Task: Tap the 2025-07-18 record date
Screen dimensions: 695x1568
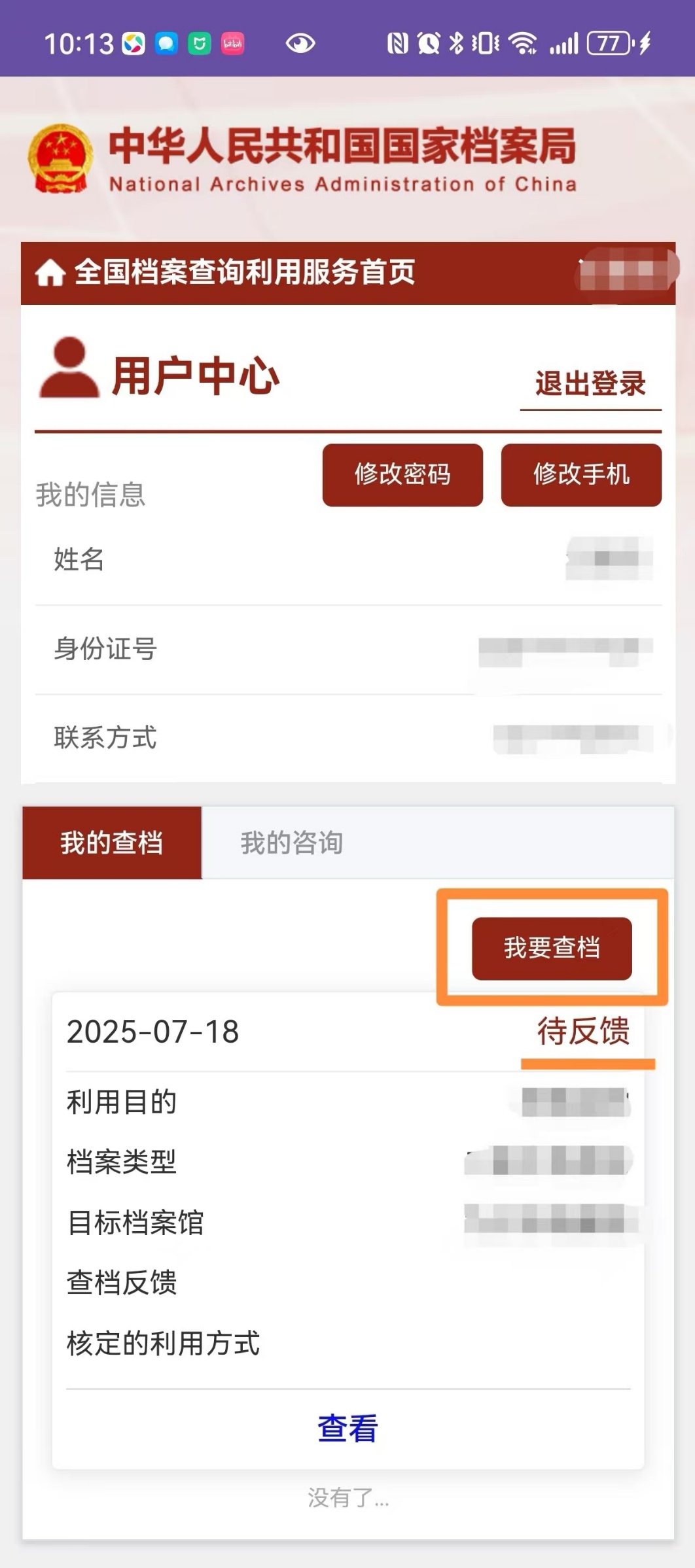Action: point(153,1032)
